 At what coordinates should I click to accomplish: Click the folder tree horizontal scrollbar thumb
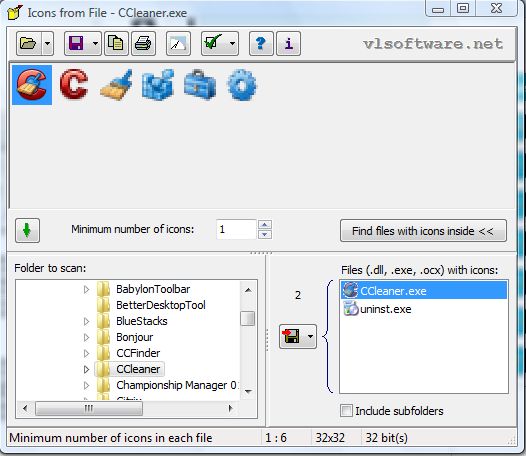89,408
